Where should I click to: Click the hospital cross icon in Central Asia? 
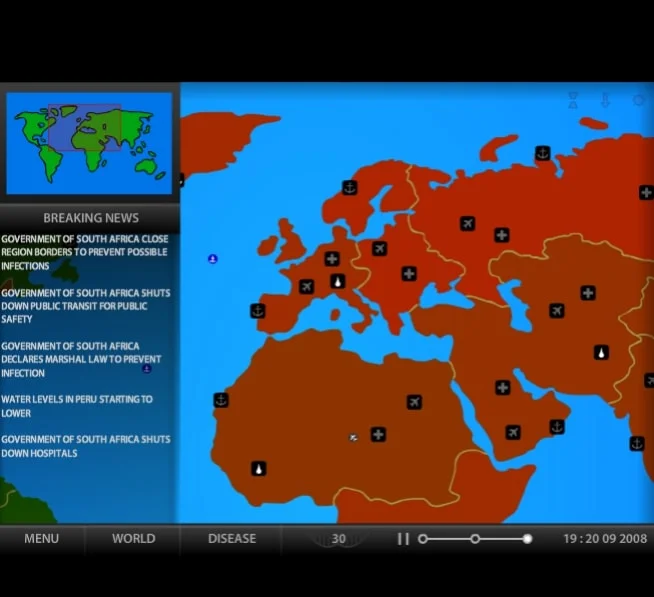click(588, 293)
